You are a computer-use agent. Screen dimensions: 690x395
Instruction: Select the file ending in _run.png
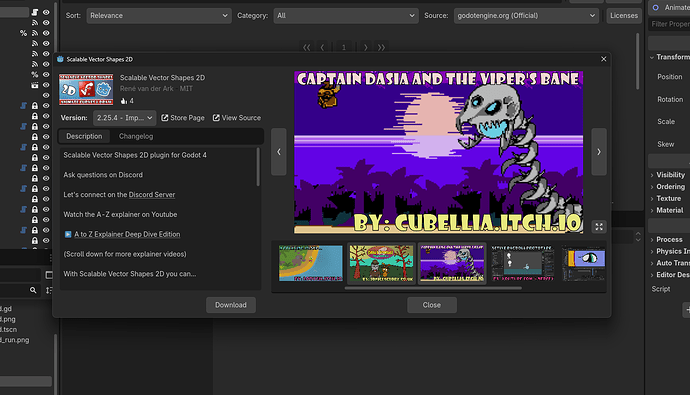click(15, 340)
